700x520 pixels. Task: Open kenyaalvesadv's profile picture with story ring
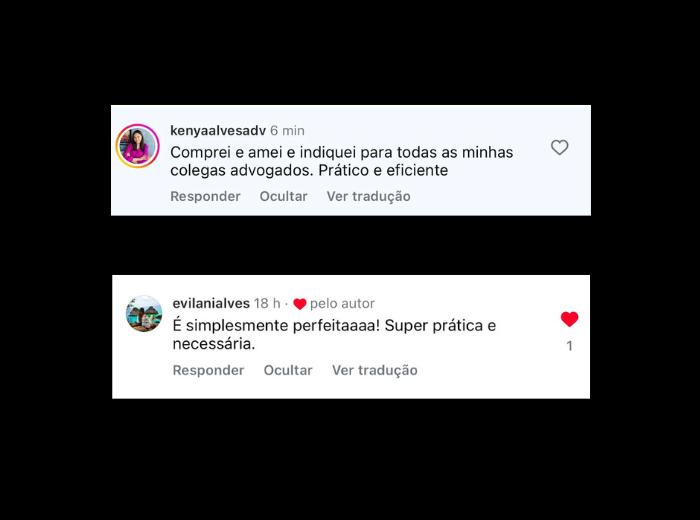[138, 146]
